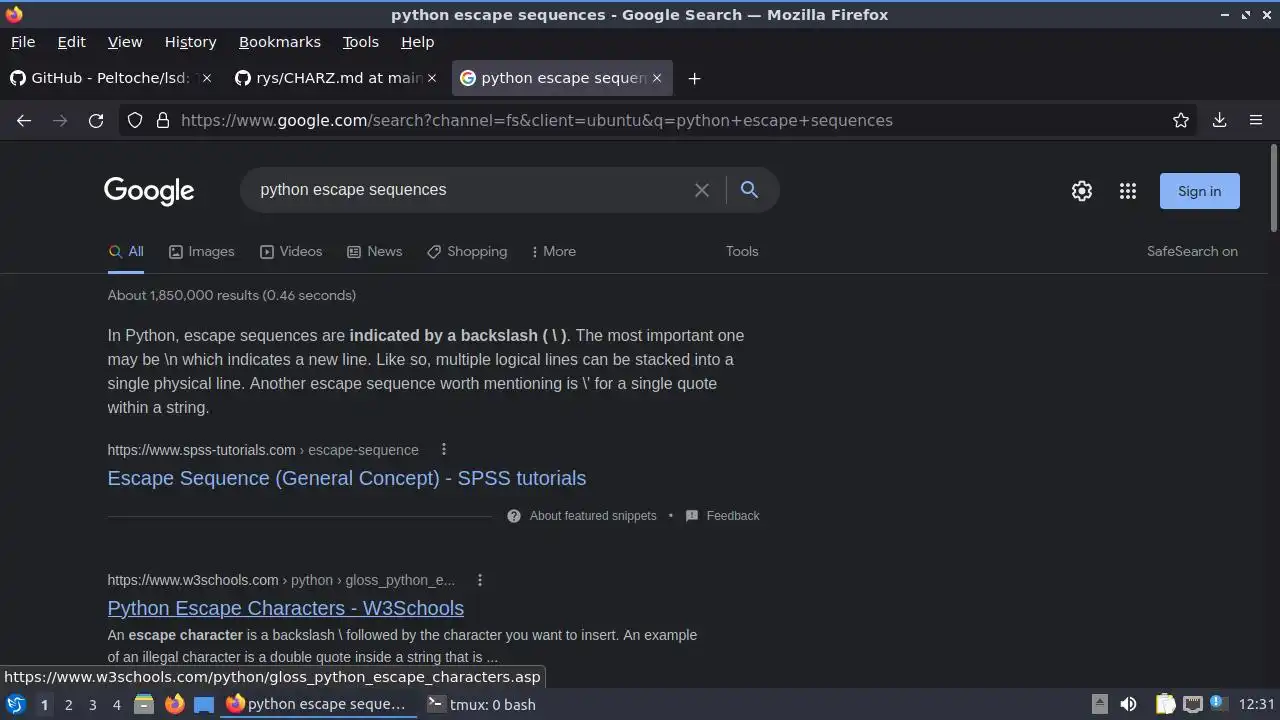Click the tray up-arrow icon left of volume
The width and height of the screenshot is (1280, 720).
[x=1099, y=704]
